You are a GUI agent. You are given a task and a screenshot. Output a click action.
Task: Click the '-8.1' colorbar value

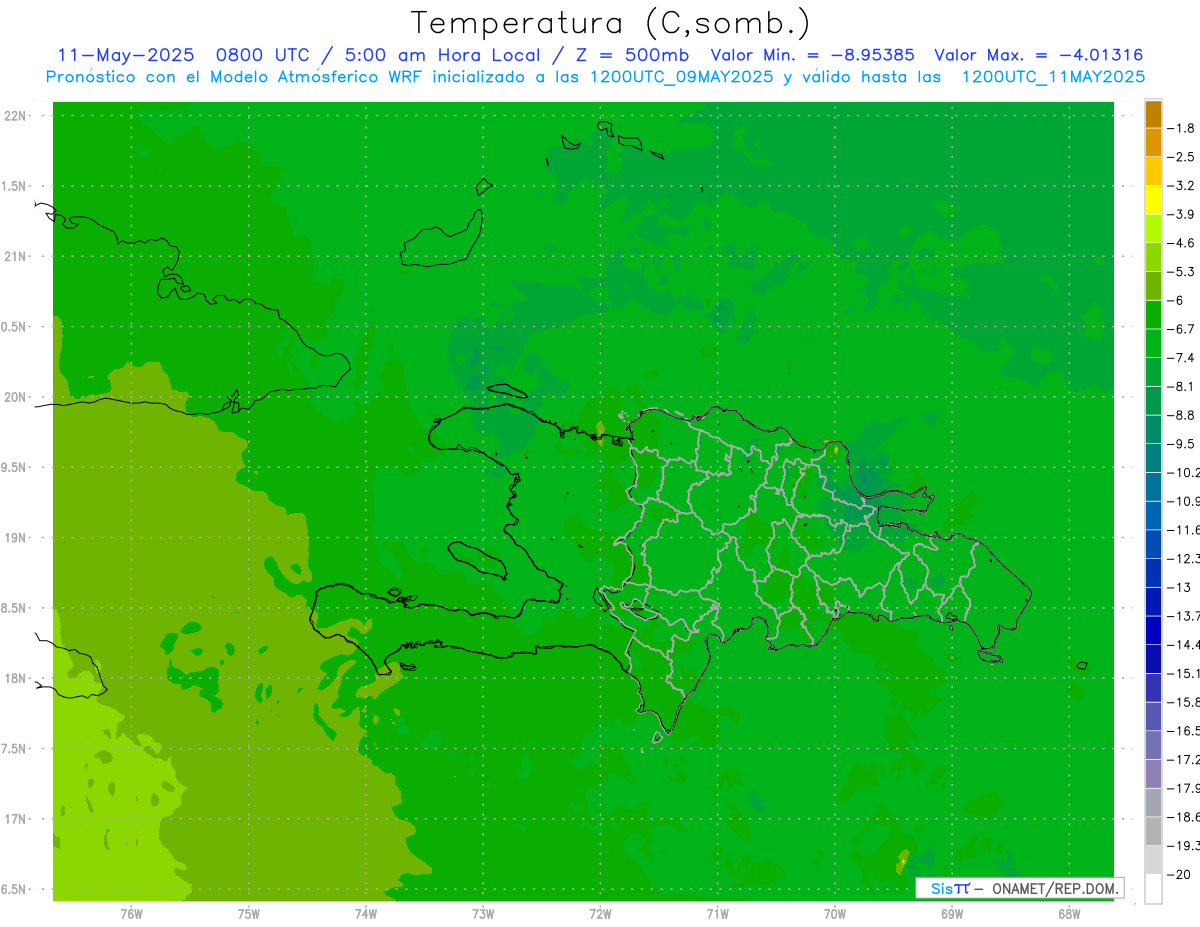tap(1181, 386)
